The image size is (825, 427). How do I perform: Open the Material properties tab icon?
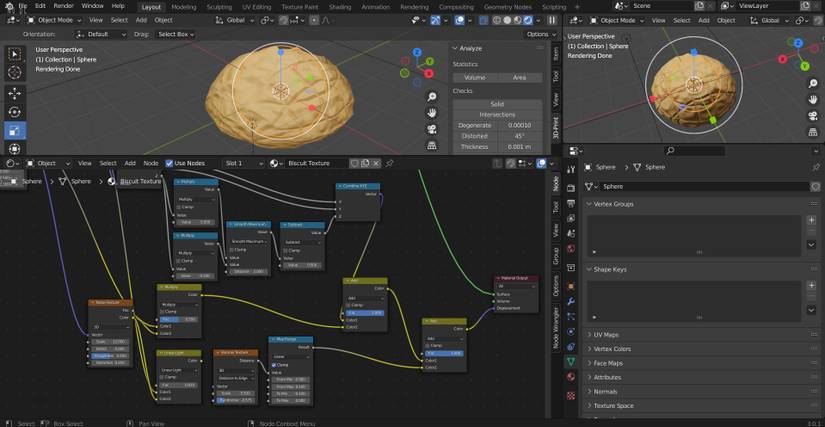tap(571, 377)
